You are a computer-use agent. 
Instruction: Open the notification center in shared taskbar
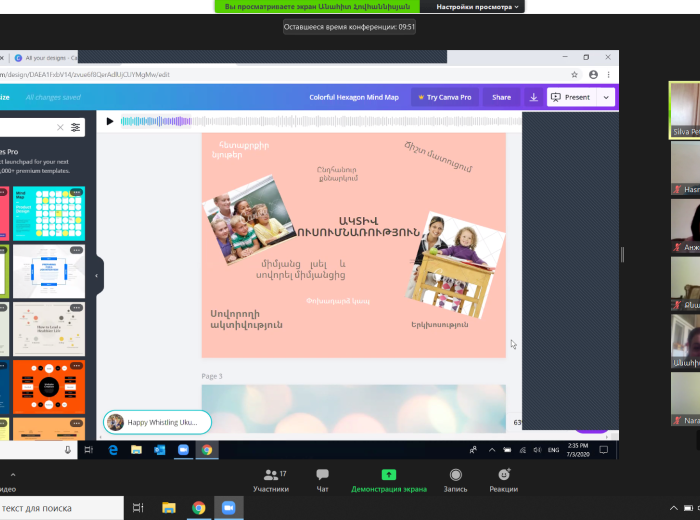click(x=604, y=450)
